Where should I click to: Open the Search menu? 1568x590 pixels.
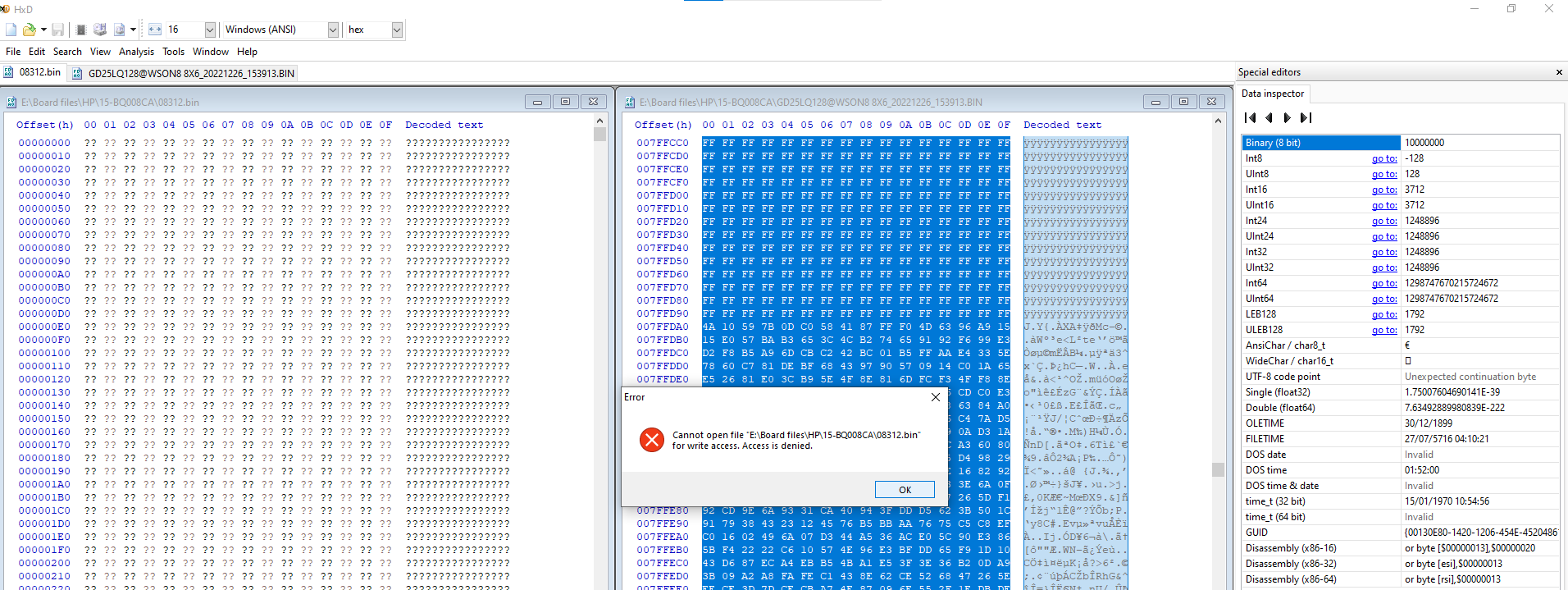[67, 52]
